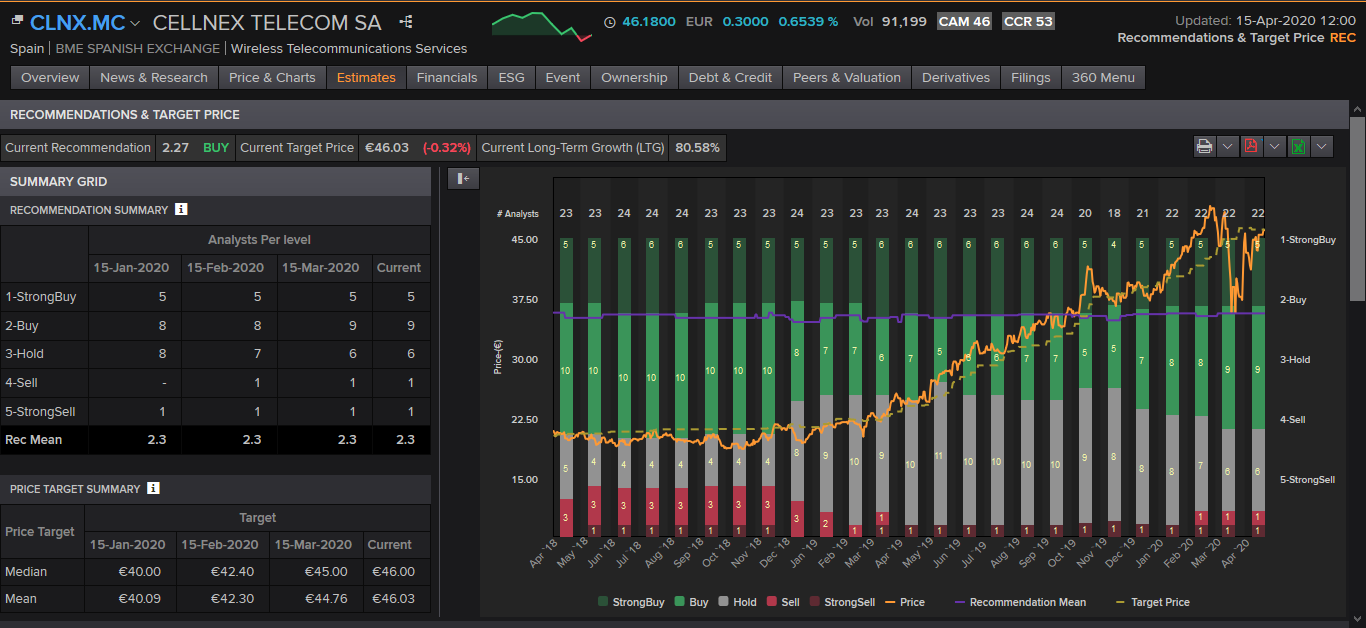The image size is (1366, 628).
Task: Switch to the Financials tab
Action: coord(447,78)
